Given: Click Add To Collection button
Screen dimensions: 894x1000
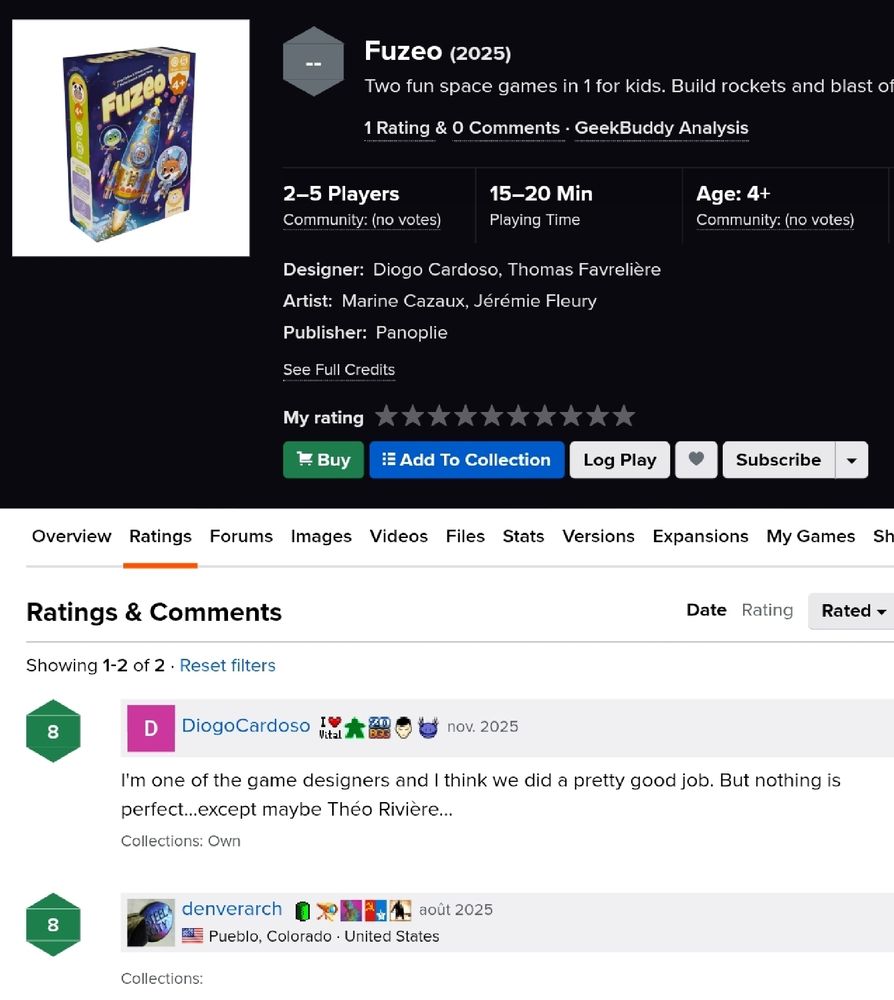Looking at the screenshot, I should (467, 460).
